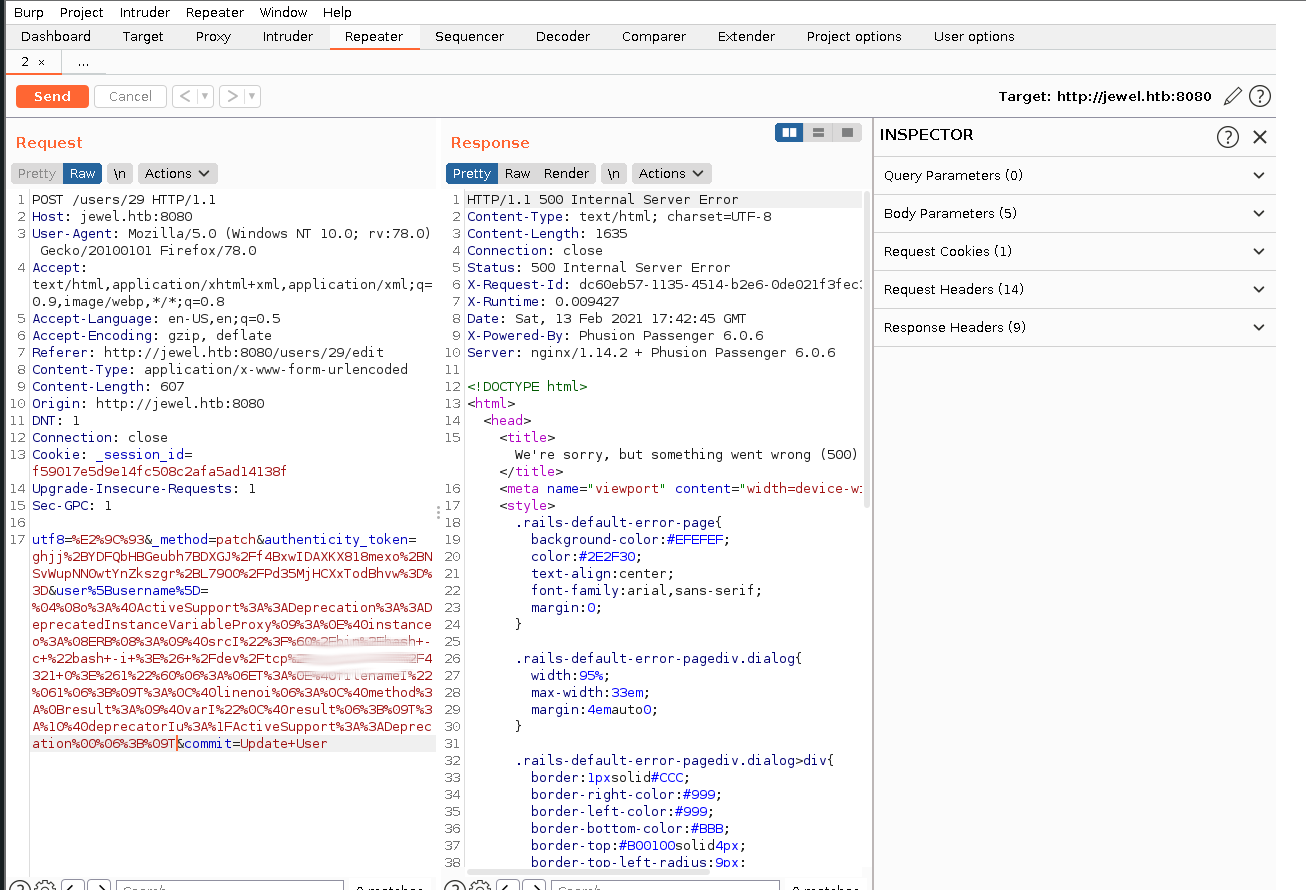Open the Help menu
Viewport: 1306px width, 890px height.
(337, 12)
